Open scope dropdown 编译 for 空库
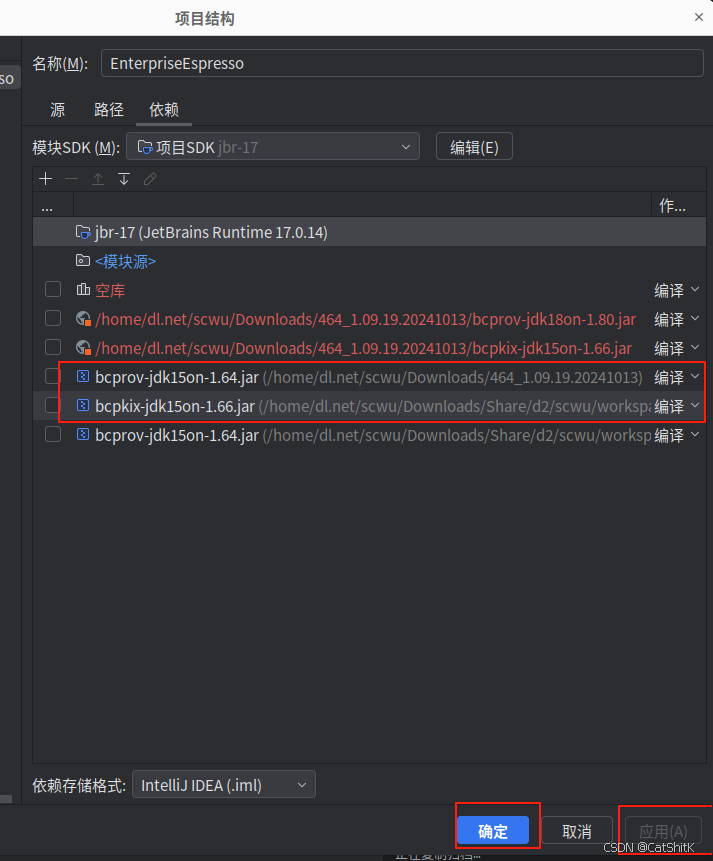The height and width of the screenshot is (861, 713). tap(677, 290)
